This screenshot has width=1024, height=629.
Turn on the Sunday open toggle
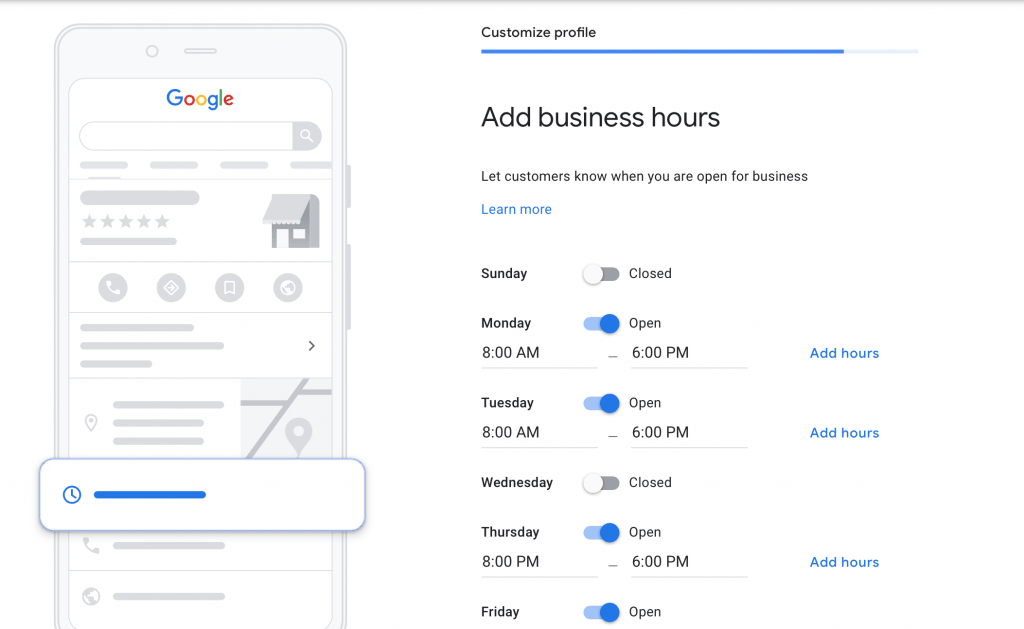tap(601, 274)
